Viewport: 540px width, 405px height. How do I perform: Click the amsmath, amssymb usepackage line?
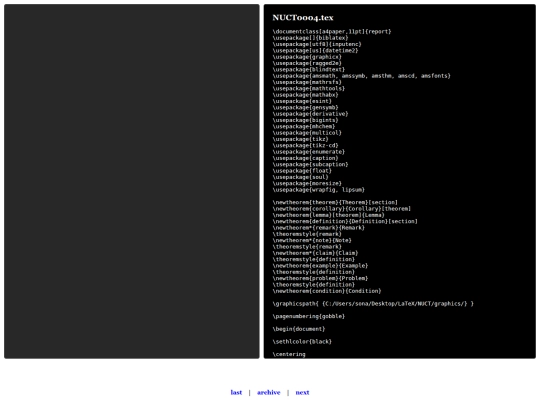(362, 76)
